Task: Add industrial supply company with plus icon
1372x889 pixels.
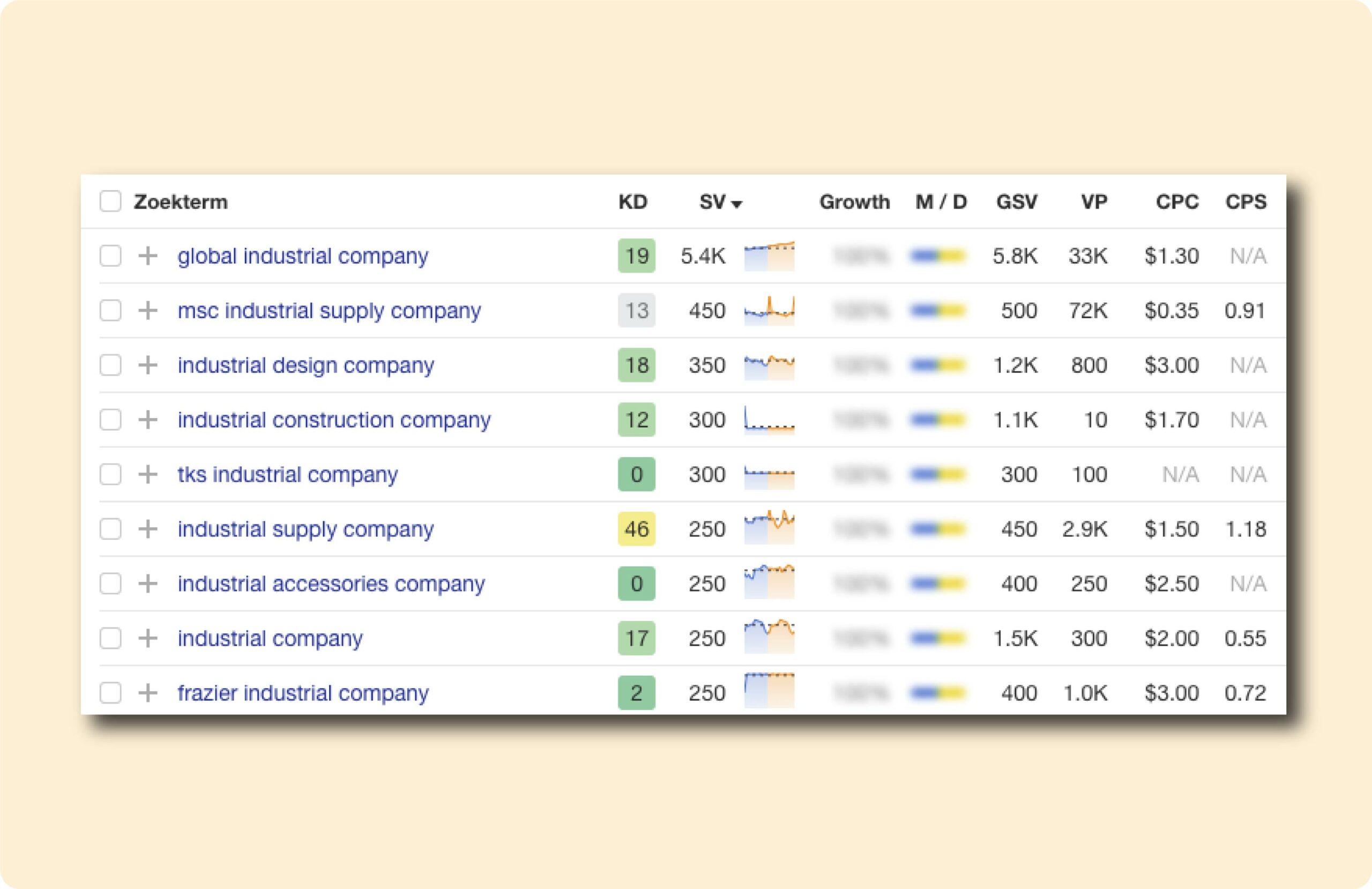Action: point(148,529)
